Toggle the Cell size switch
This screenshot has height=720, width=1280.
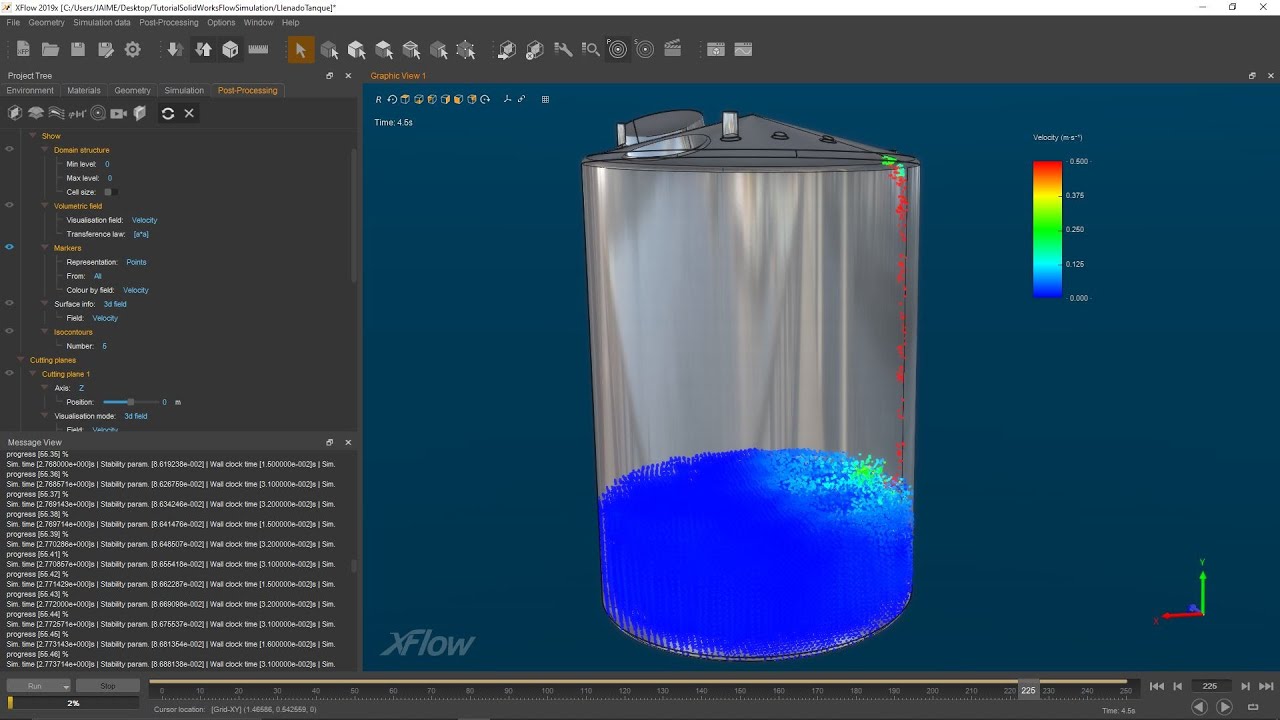click(110, 192)
